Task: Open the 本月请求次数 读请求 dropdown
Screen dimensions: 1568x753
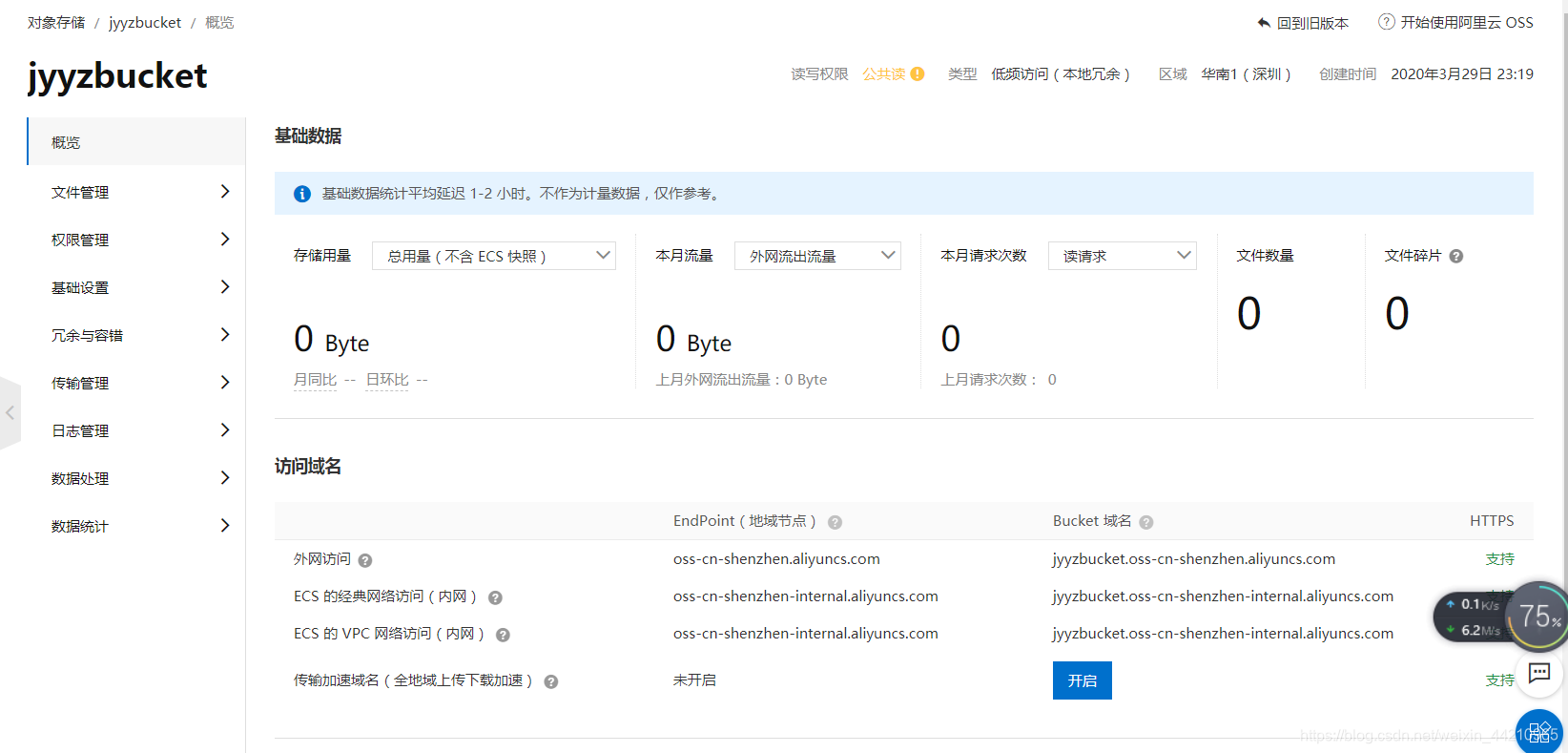Action: tap(1123, 256)
